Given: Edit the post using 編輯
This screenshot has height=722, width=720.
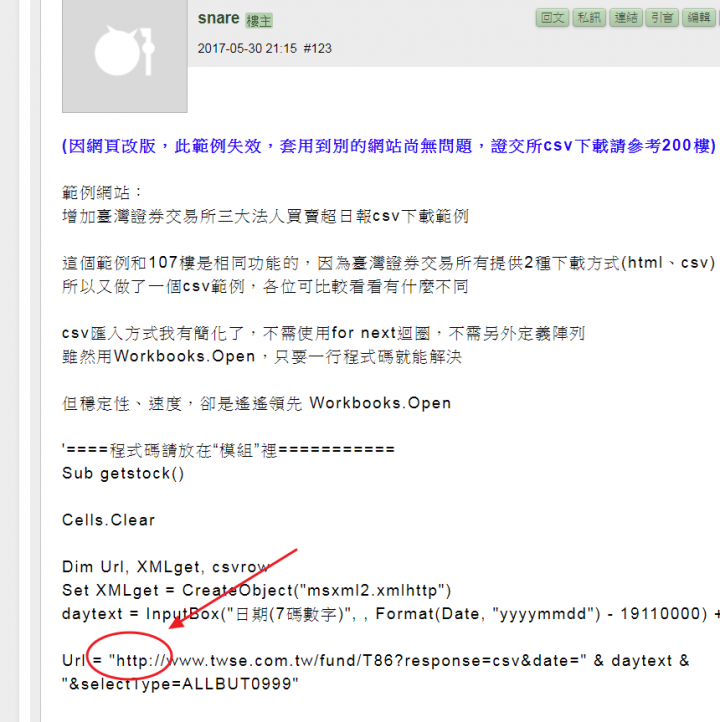Looking at the screenshot, I should (x=698, y=18).
